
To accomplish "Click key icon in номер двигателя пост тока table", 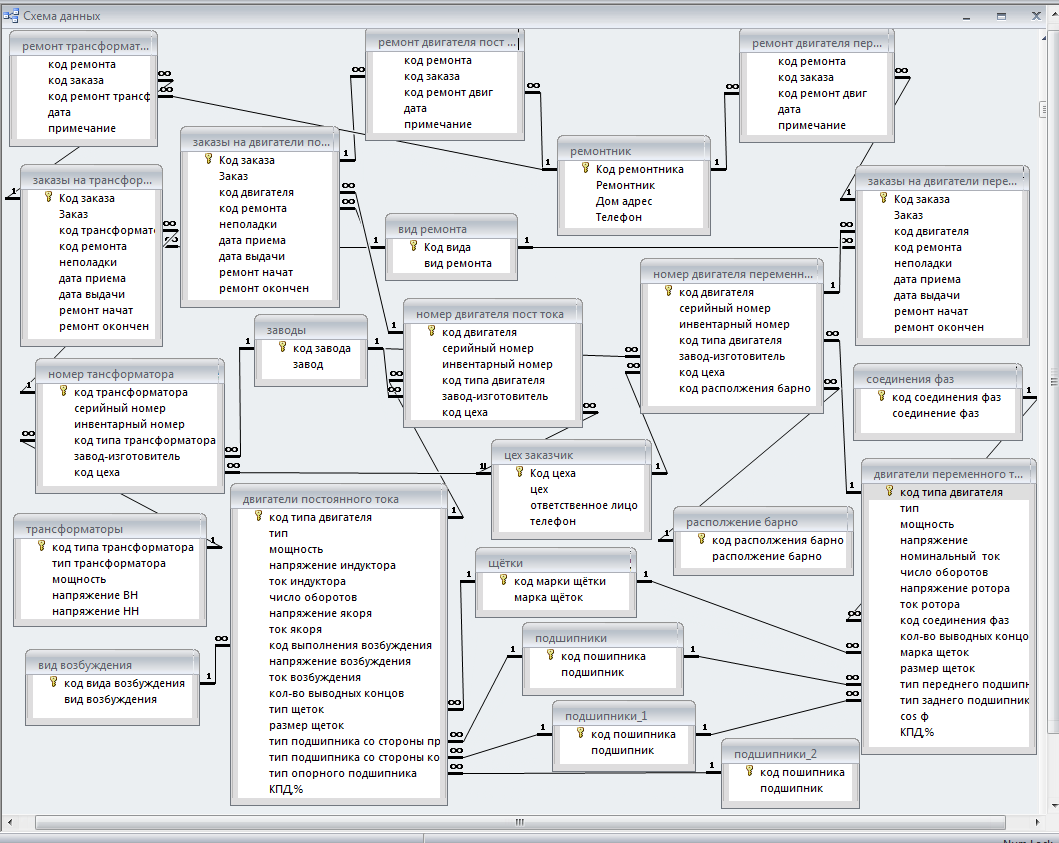I will coord(432,331).
